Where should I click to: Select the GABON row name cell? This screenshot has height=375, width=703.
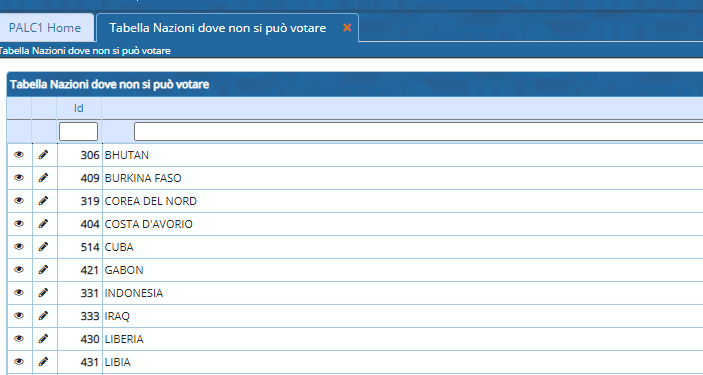coord(403,270)
